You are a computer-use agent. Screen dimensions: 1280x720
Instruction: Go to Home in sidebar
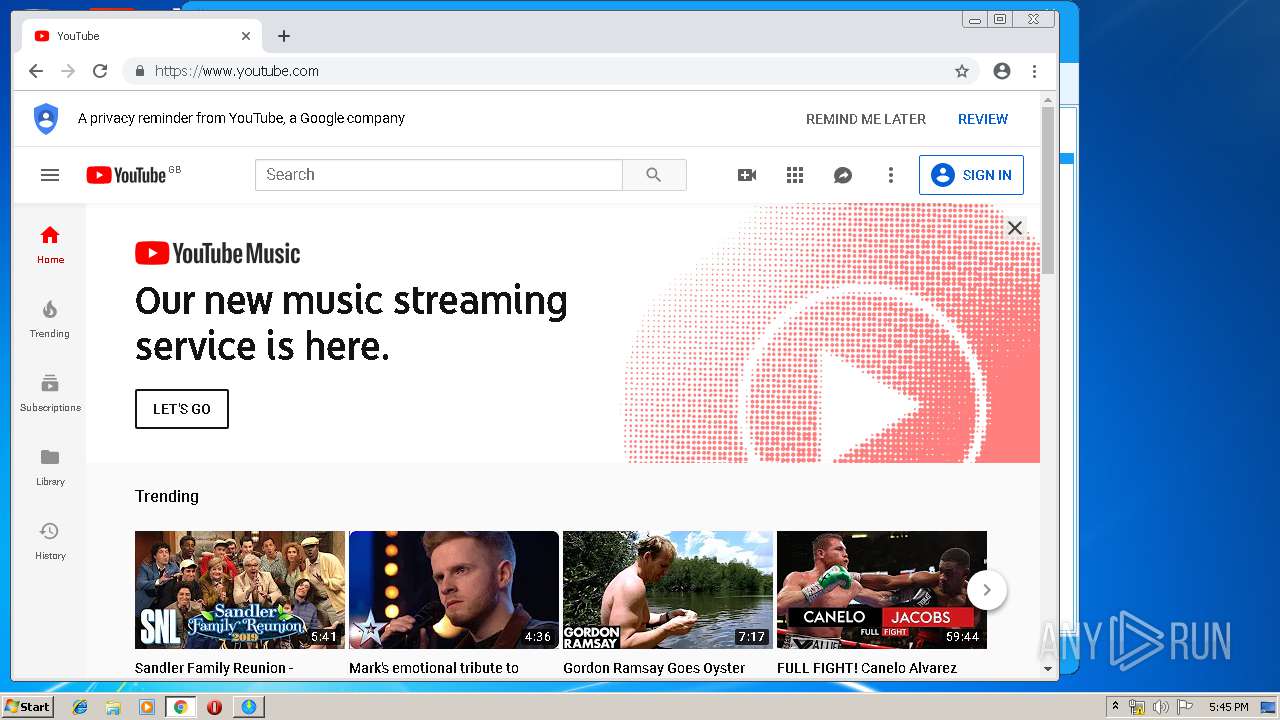click(50, 244)
